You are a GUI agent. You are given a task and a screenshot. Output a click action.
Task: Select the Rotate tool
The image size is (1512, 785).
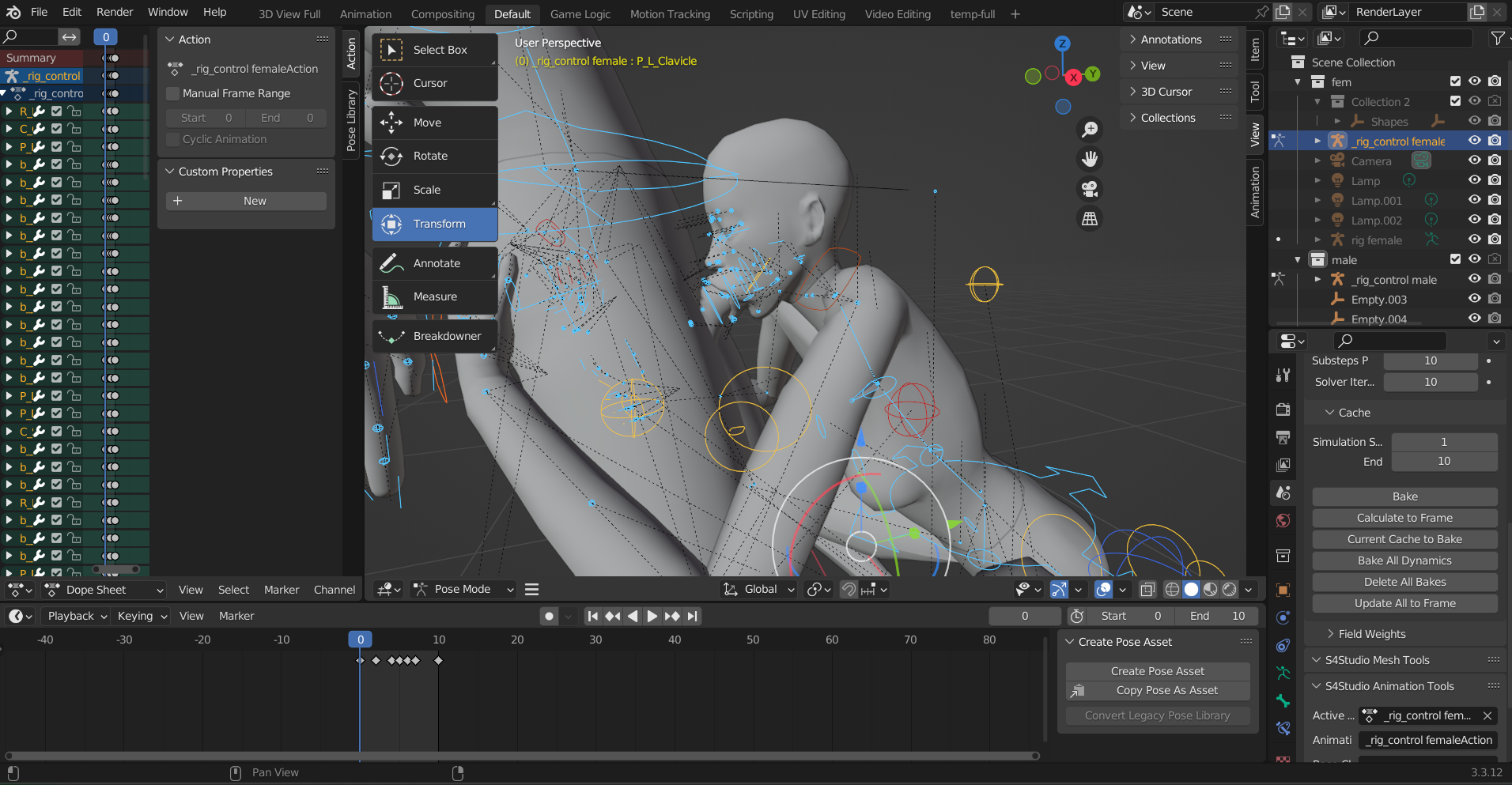click(x=434, y=156)
